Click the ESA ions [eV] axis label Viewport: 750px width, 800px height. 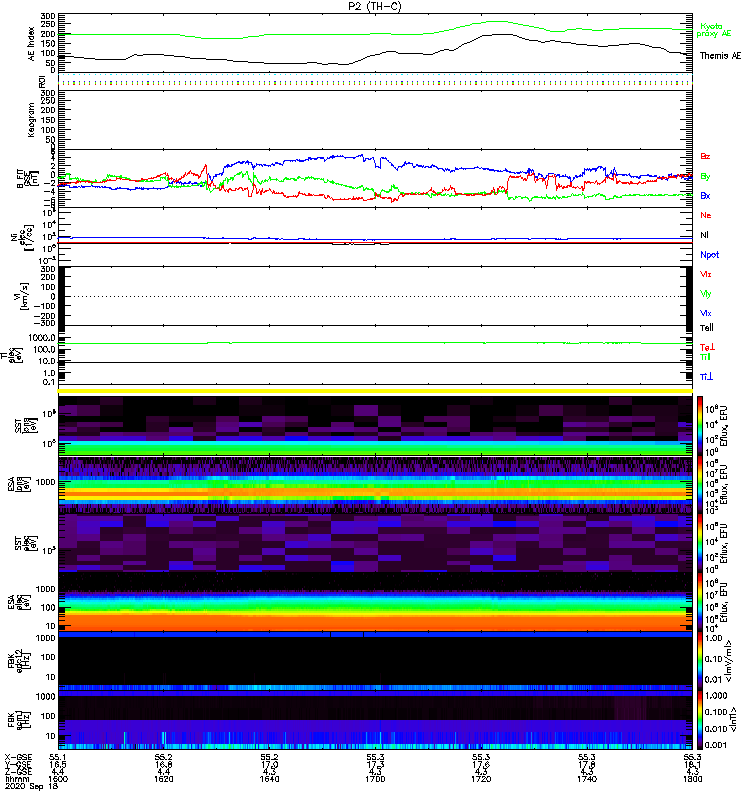(19, 484)
